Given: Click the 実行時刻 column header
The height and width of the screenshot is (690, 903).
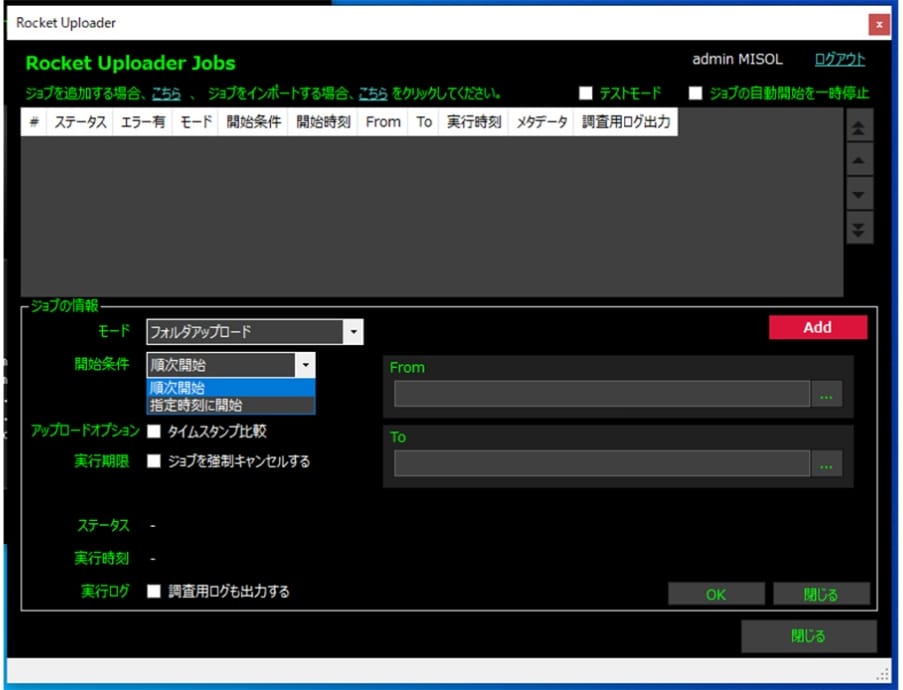Looking at the screenshot, I should pos(474,122).
